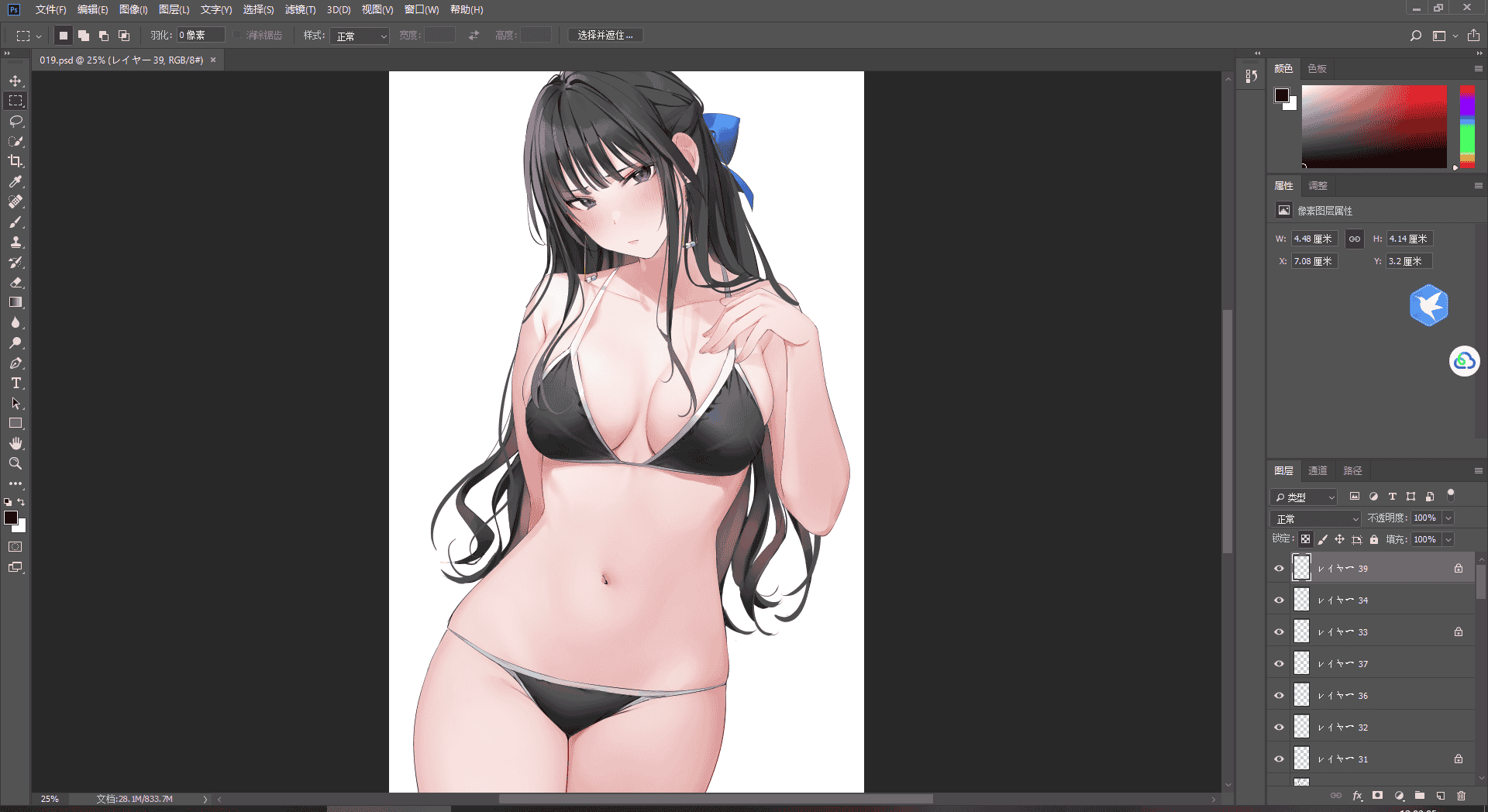
Task: Open the 图层(L) menu
Action: (174, 9)
